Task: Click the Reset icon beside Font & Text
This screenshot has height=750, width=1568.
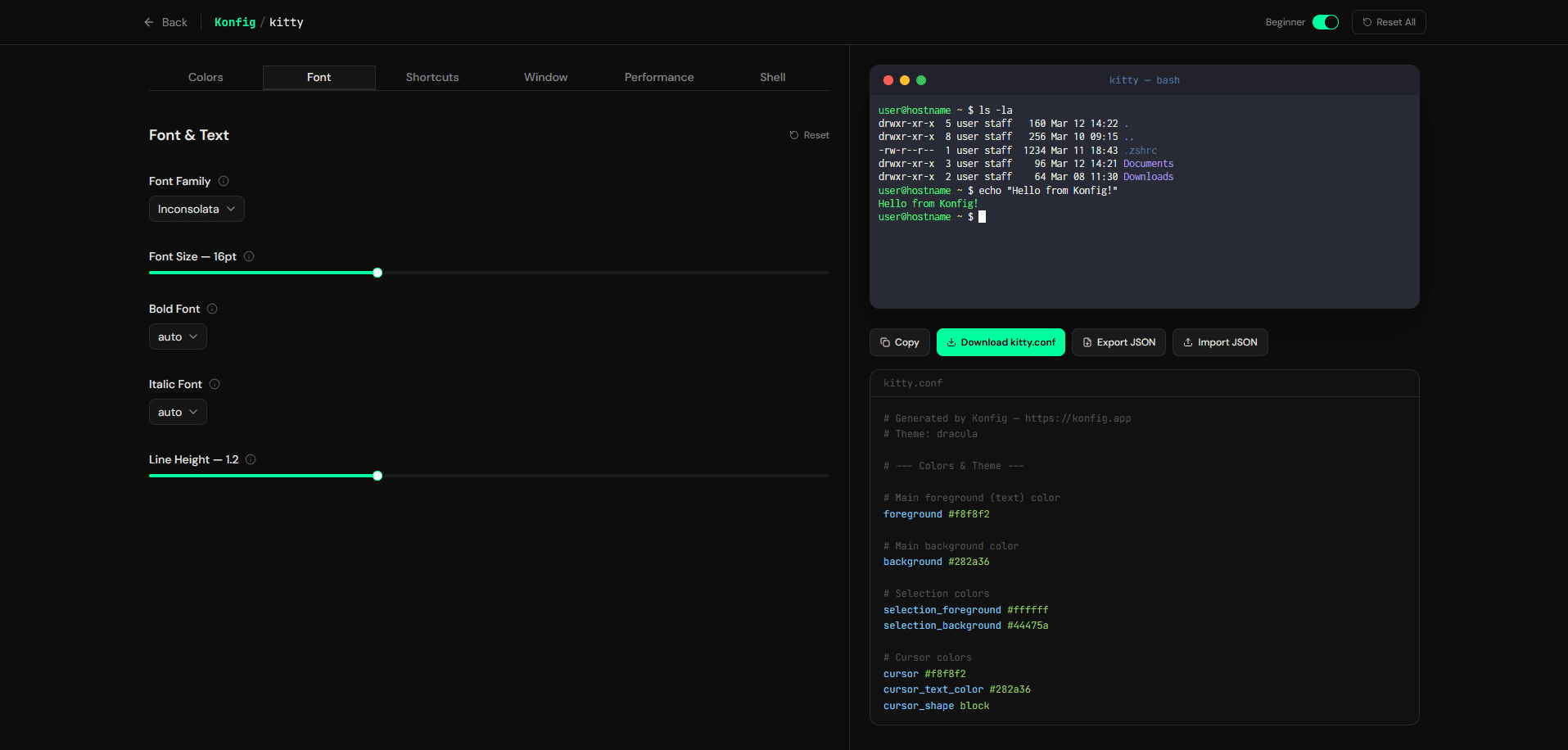Action: 794,135
